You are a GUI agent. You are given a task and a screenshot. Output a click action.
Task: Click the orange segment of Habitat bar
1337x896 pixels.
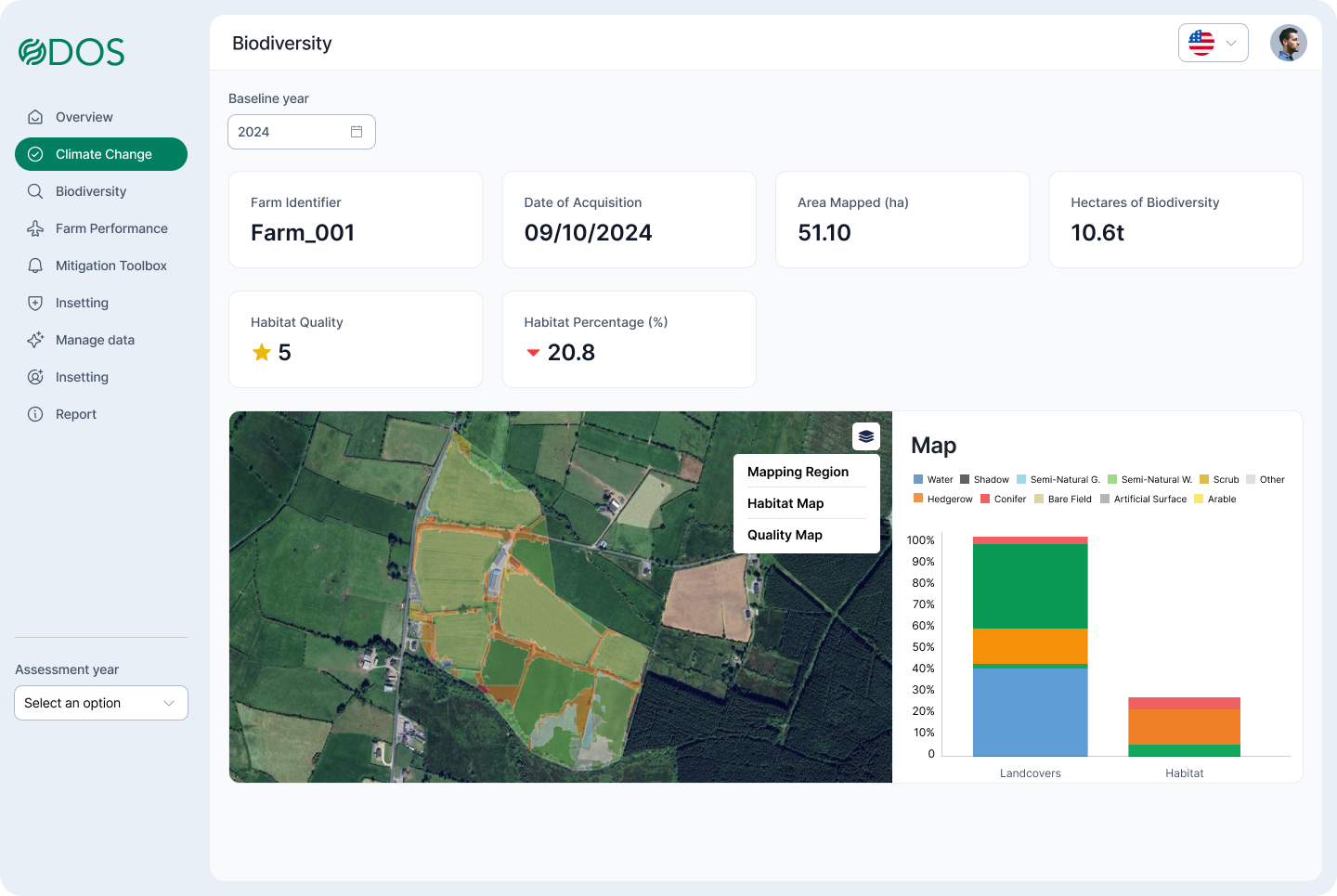(1185, 727)
